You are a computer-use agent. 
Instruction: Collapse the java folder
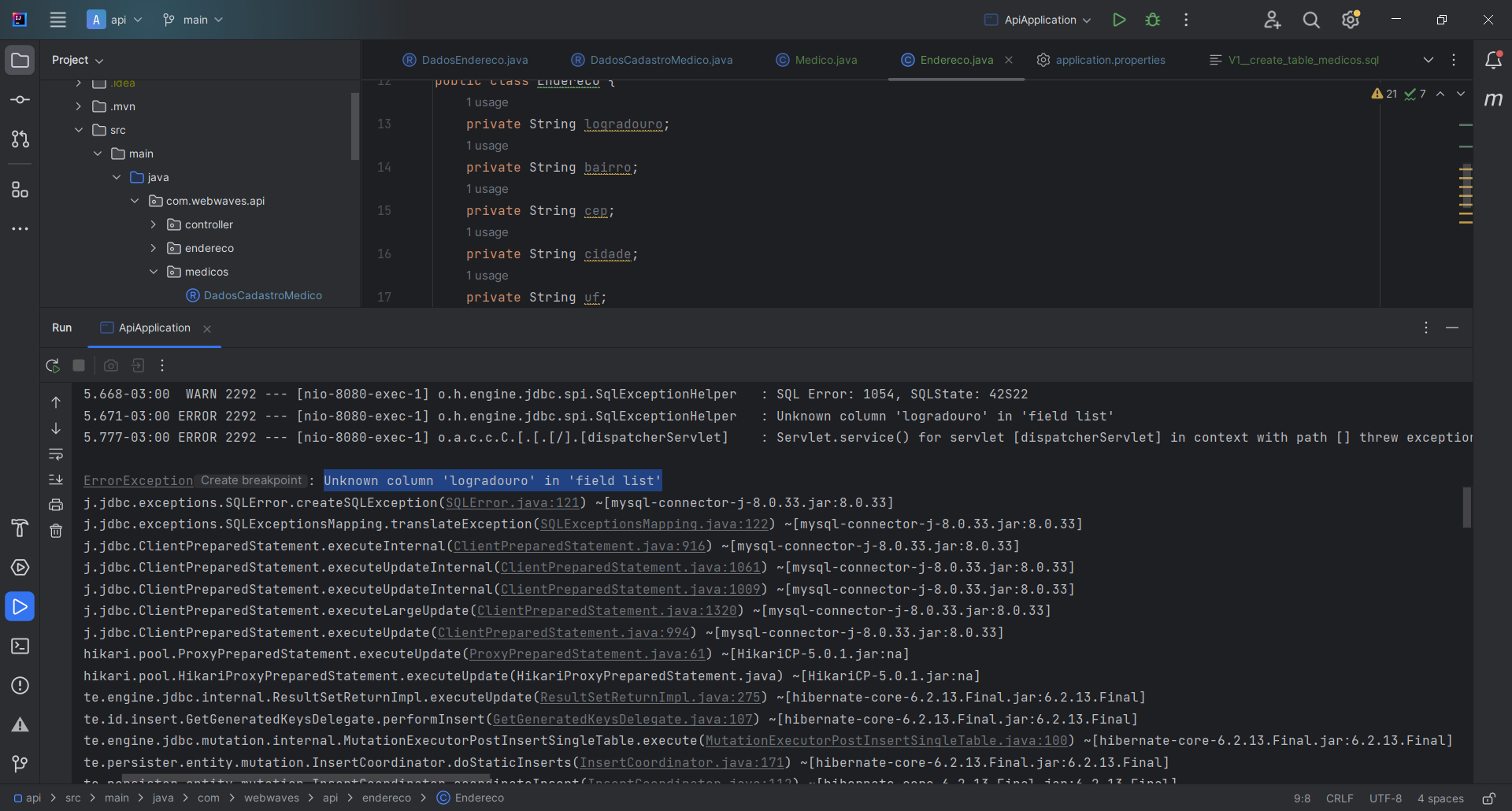(x=116, y=177)
